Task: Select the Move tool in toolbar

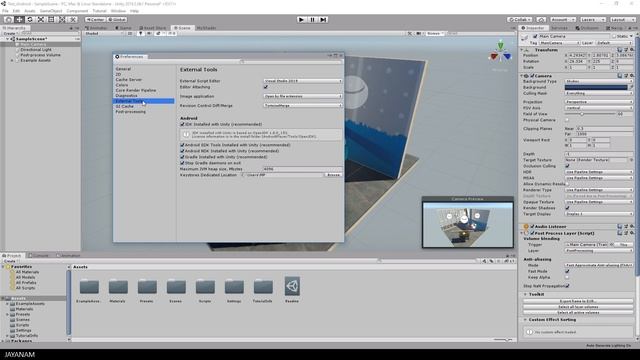Action: 19,19
